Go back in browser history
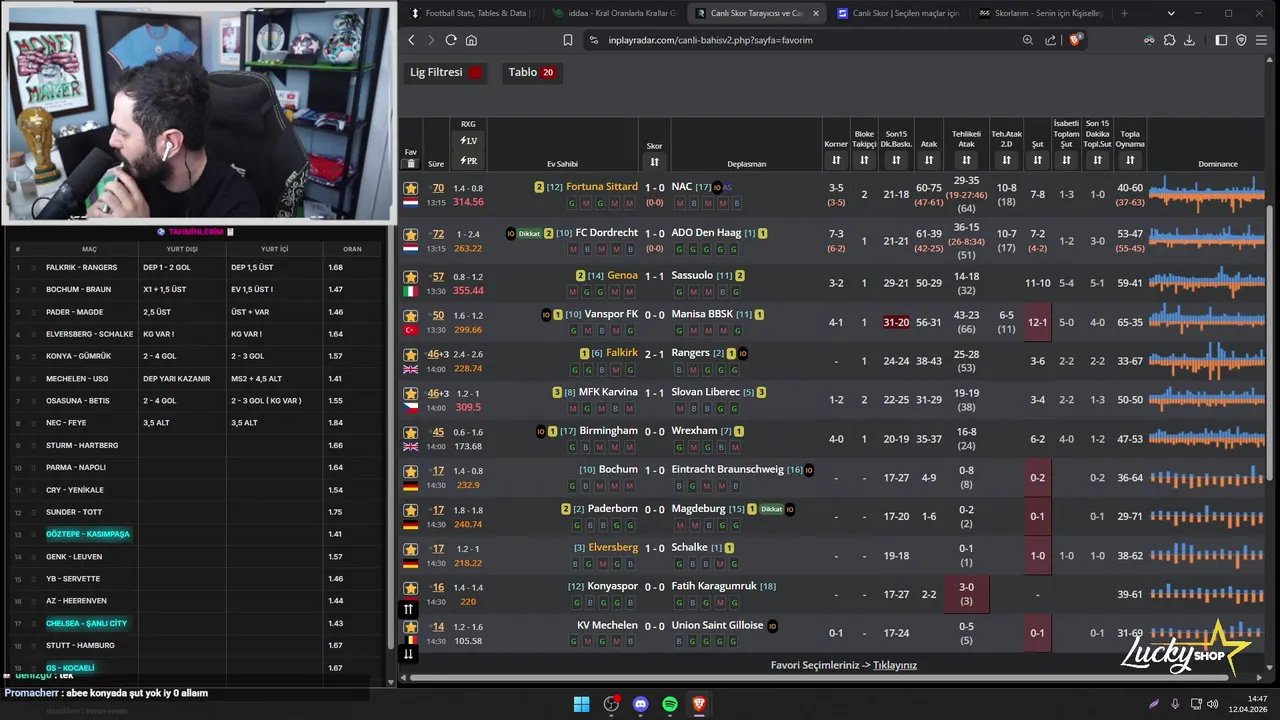This screenshot has width=1280, height=720. click(x=411, y=40)
